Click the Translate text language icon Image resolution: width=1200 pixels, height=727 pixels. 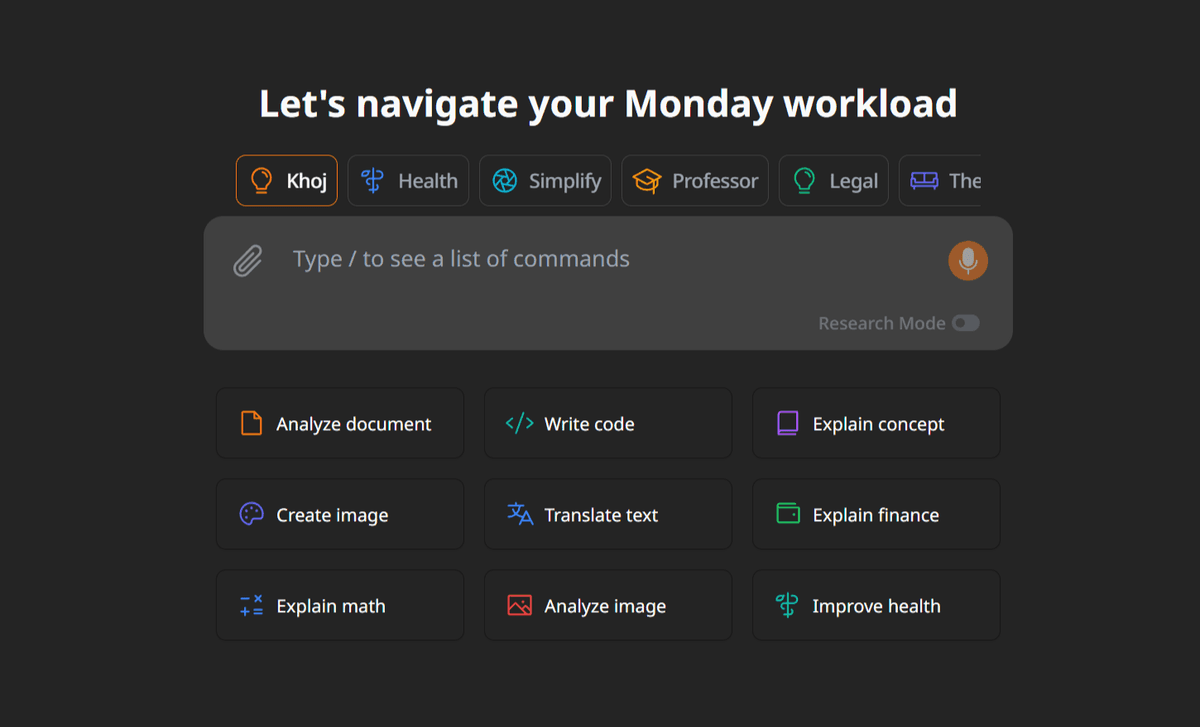pos(520,515)
